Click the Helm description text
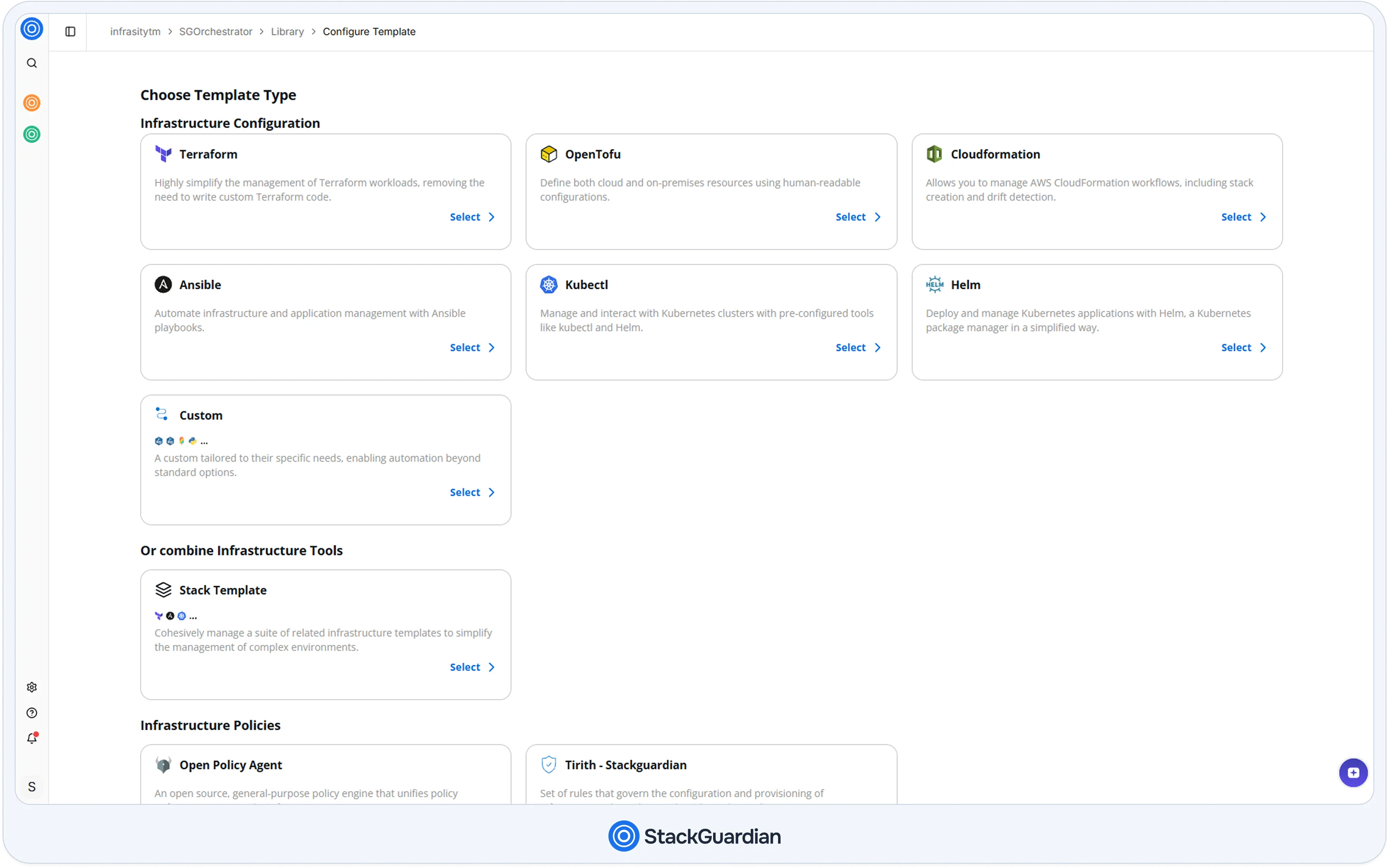Image resolution: width=1389 pixels, height=868 pixels. coord(1088,320)
